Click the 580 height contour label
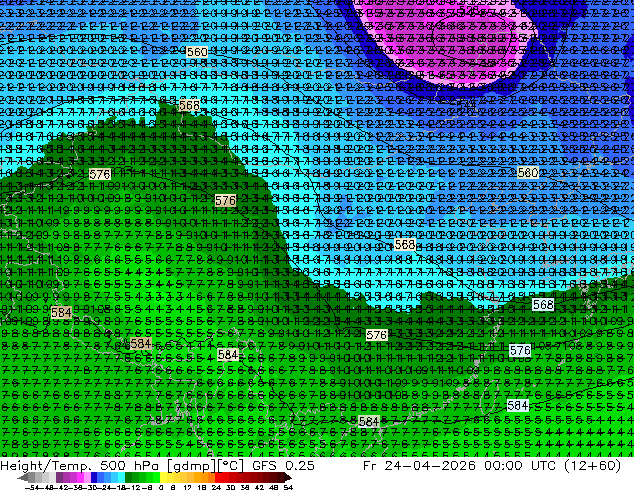This screenshot has width=634, height=490. [x=528, y=173]
